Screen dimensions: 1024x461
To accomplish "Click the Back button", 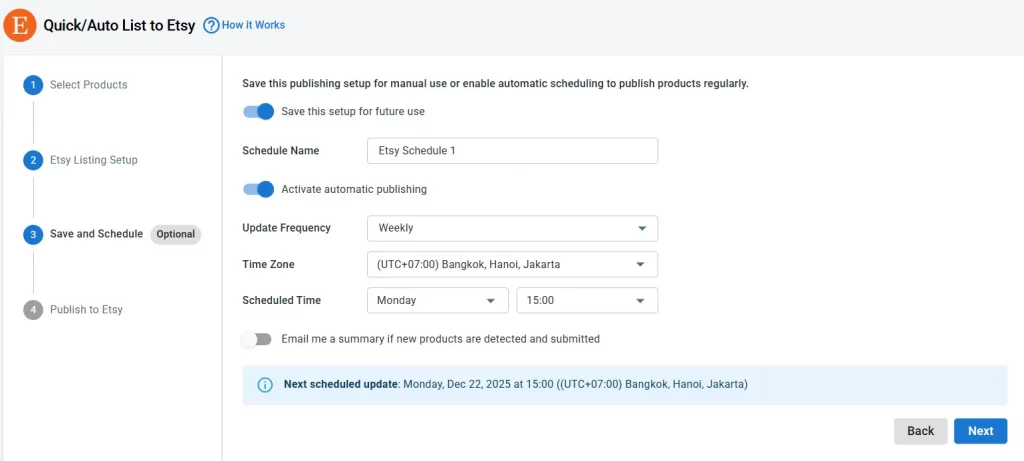I will 921,431.
